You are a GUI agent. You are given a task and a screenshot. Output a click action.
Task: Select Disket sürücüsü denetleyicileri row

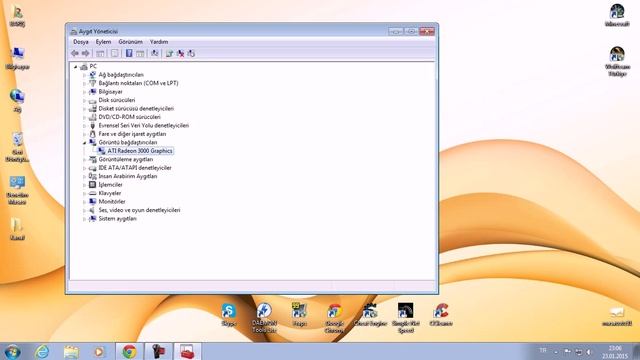[x=136, y=109]
